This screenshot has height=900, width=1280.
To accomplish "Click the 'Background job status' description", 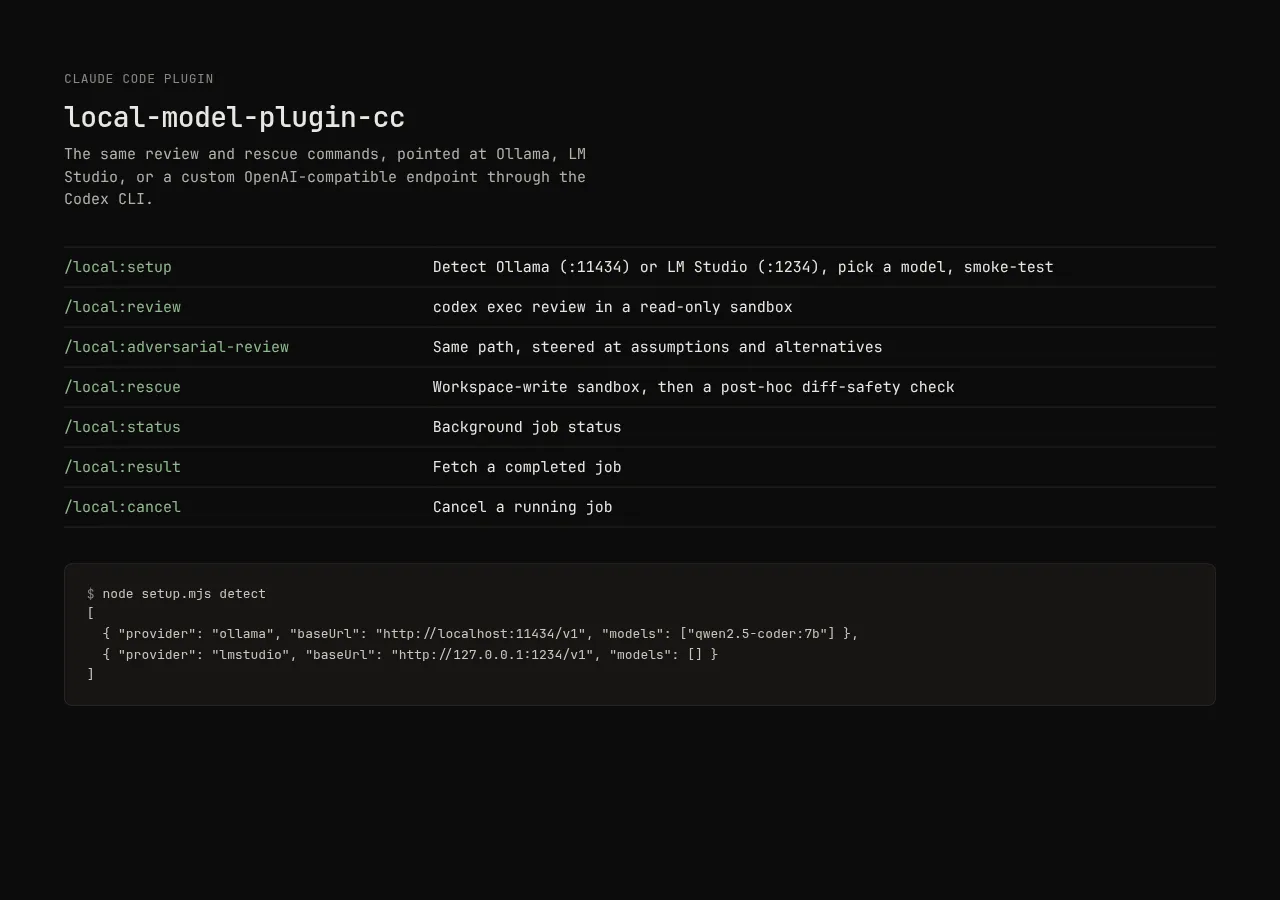I will click(527, 427).
